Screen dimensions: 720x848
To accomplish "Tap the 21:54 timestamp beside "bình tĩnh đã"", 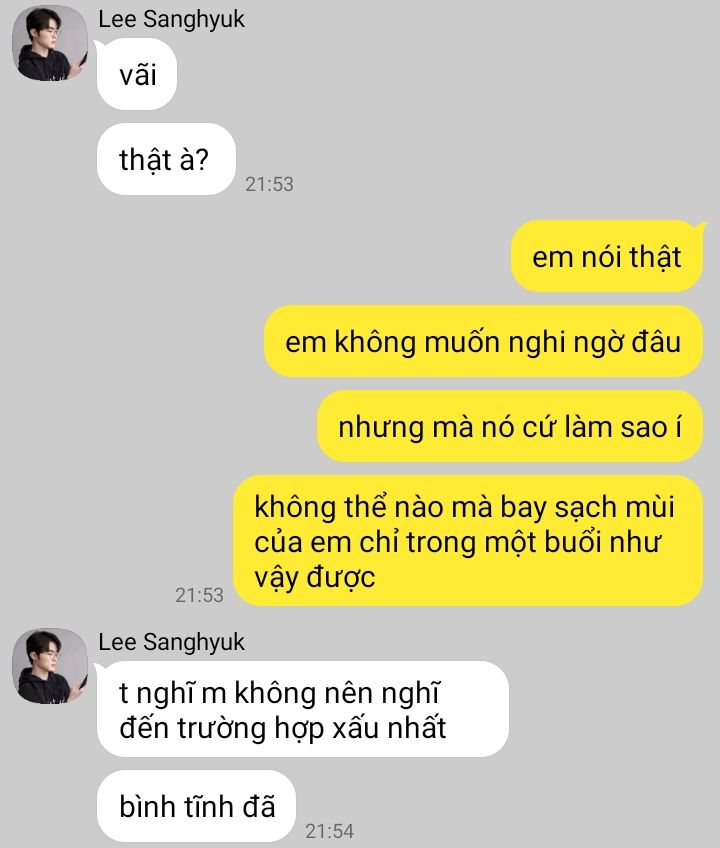I will (329, 831).
